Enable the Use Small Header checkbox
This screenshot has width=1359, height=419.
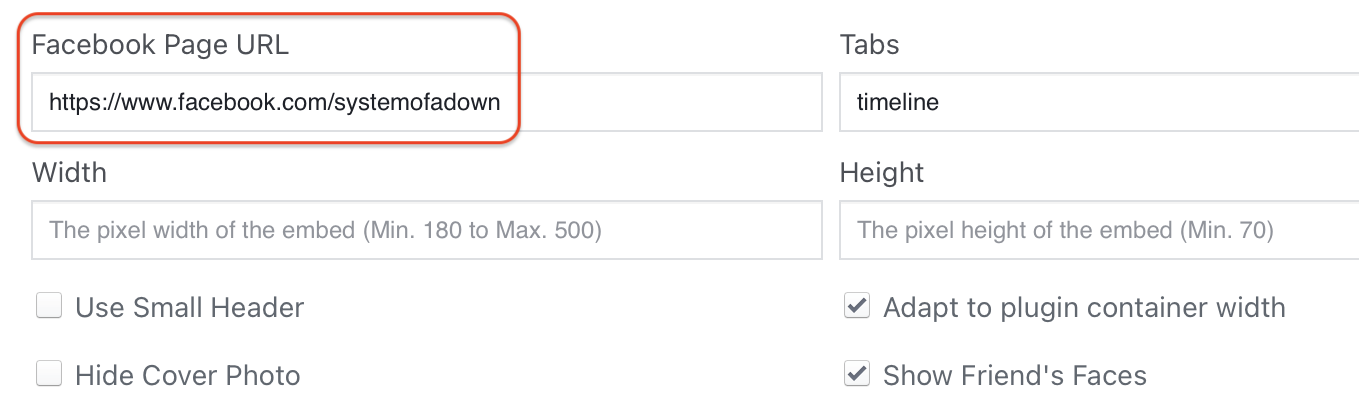49,307
